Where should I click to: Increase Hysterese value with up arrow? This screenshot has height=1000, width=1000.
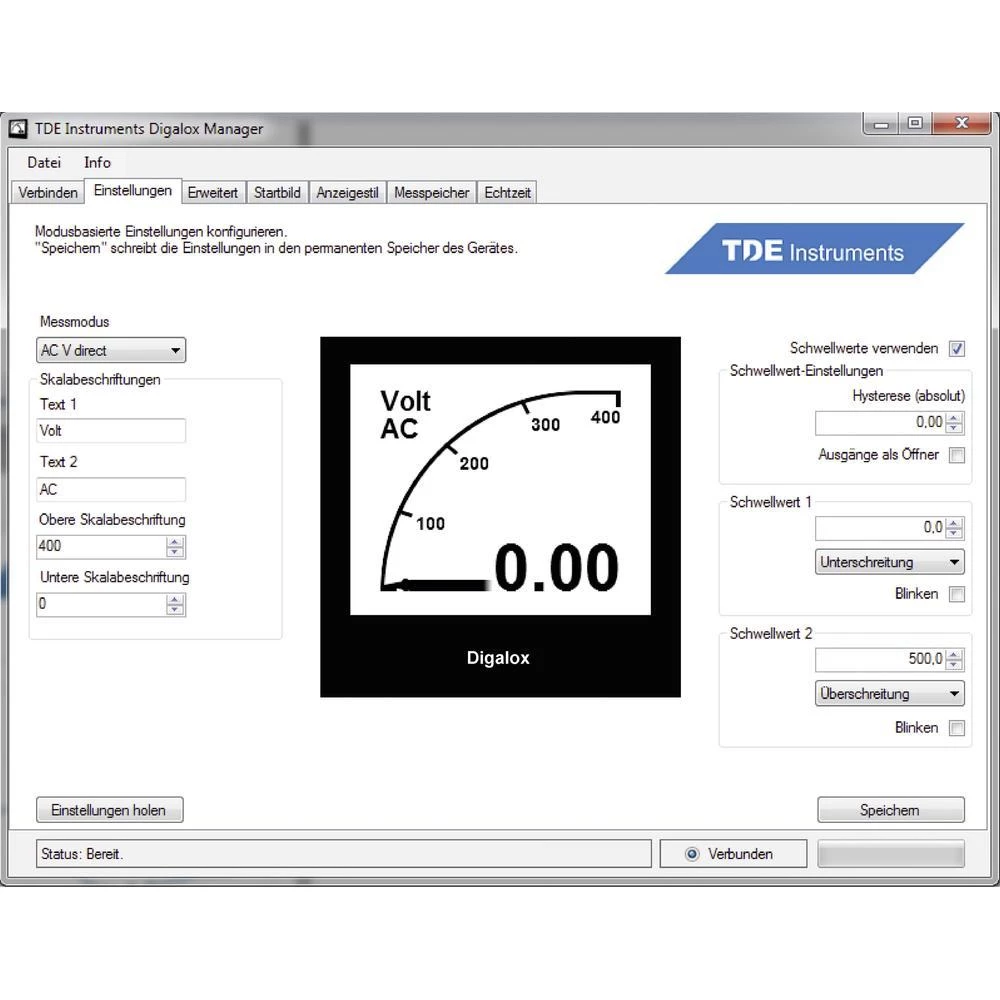tap(954, 417)
